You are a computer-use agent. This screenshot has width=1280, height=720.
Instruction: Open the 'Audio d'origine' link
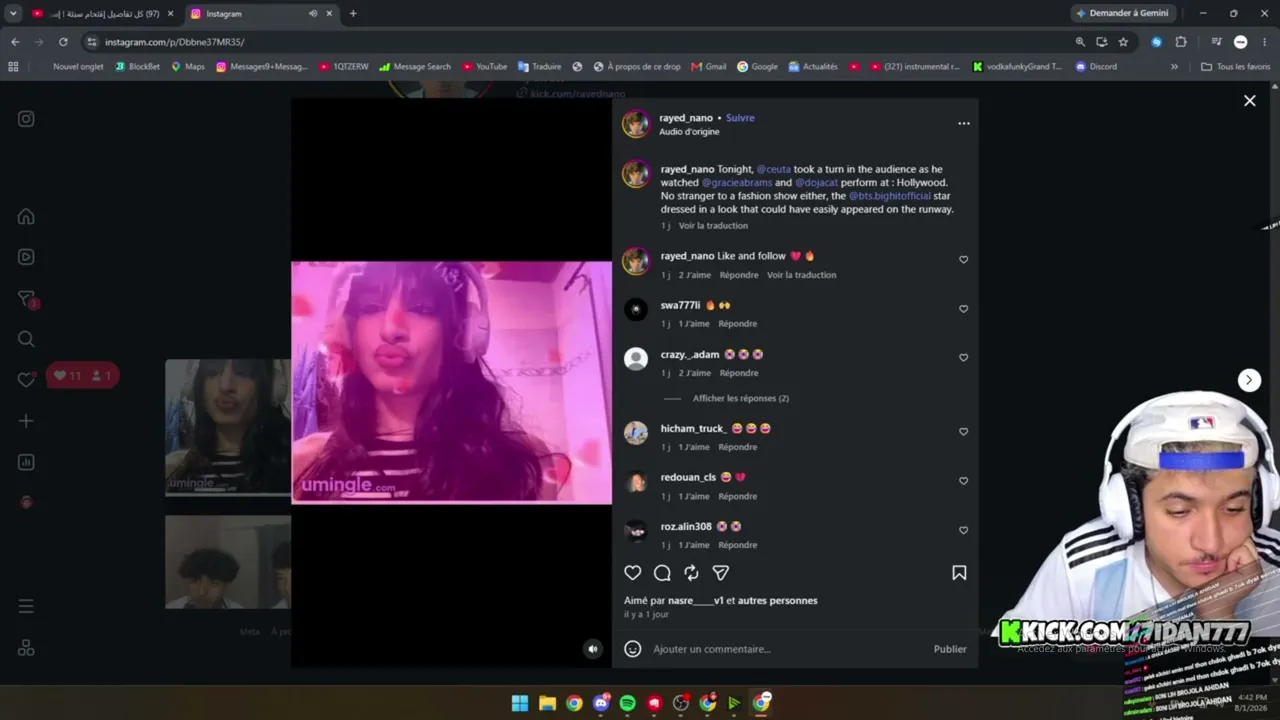point(689,132)
